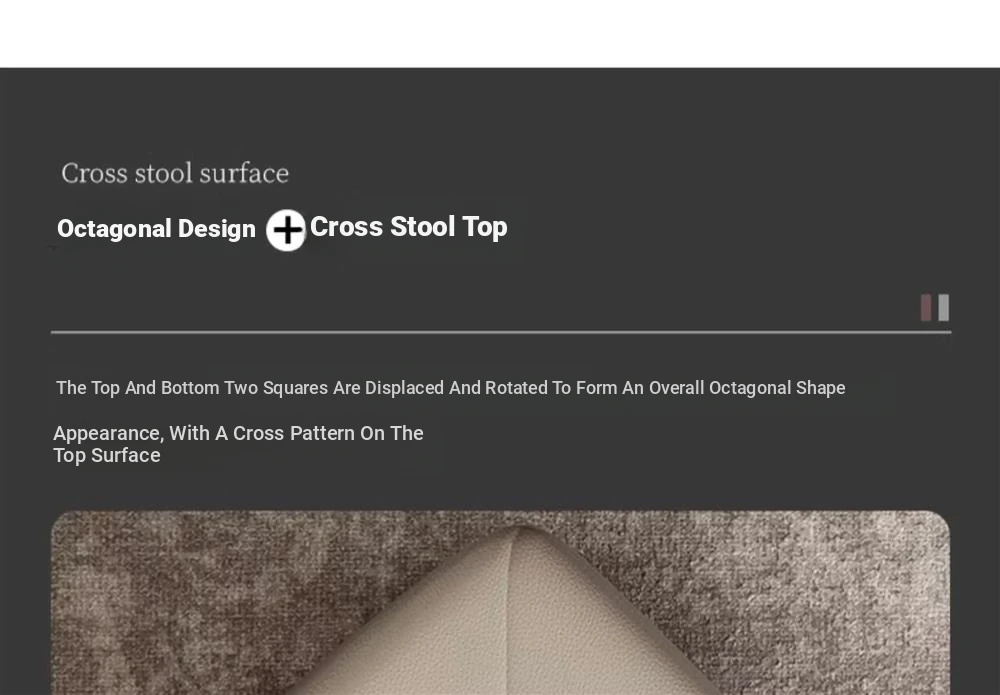Click the word "Design" beside the plus icon
This screenshot has height=695, width=1000.
[x=217, y=229]
